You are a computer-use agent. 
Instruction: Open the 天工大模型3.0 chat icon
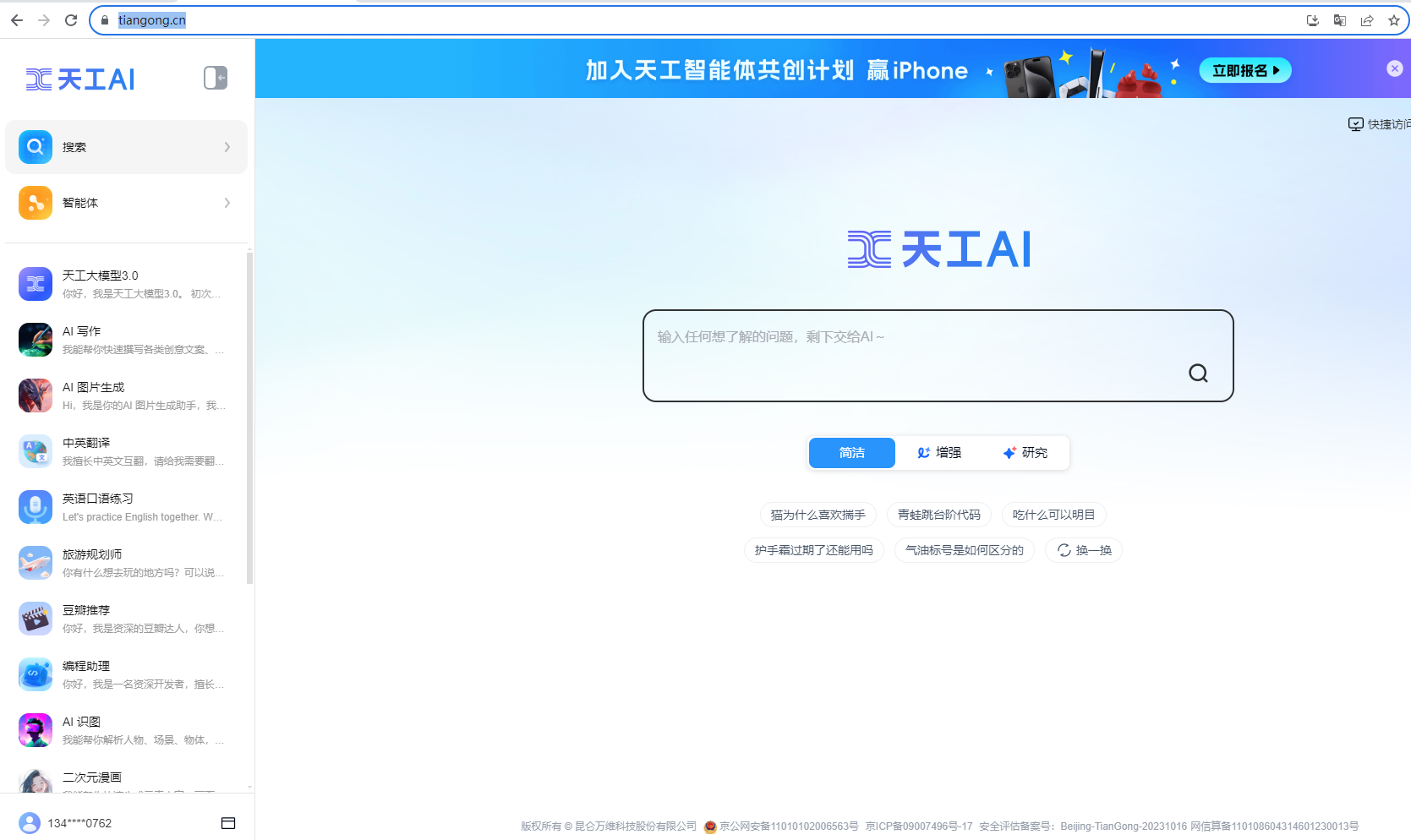[36, 284]
